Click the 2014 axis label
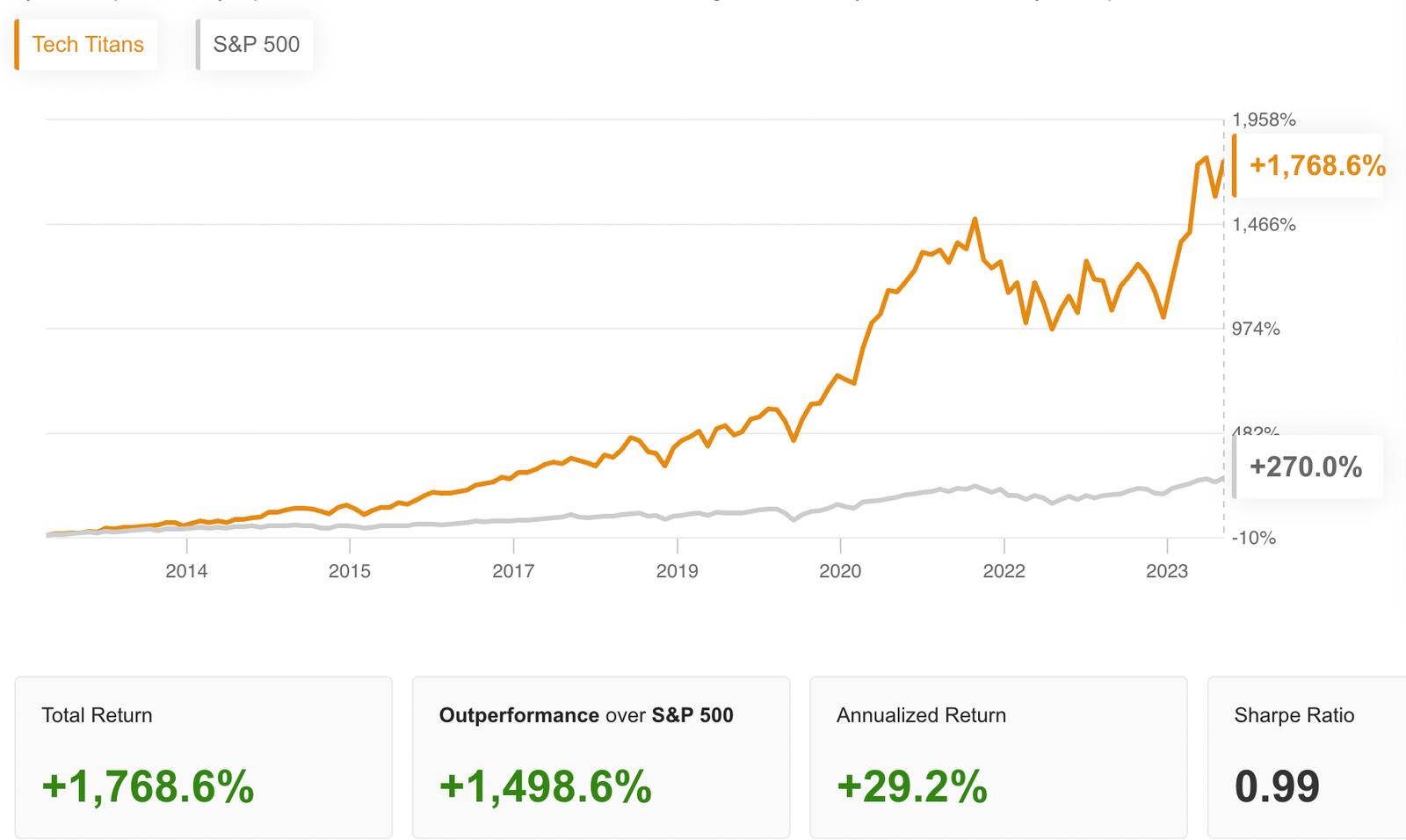Viewport: 1406px width, 840px height. (x=187, y=570)
